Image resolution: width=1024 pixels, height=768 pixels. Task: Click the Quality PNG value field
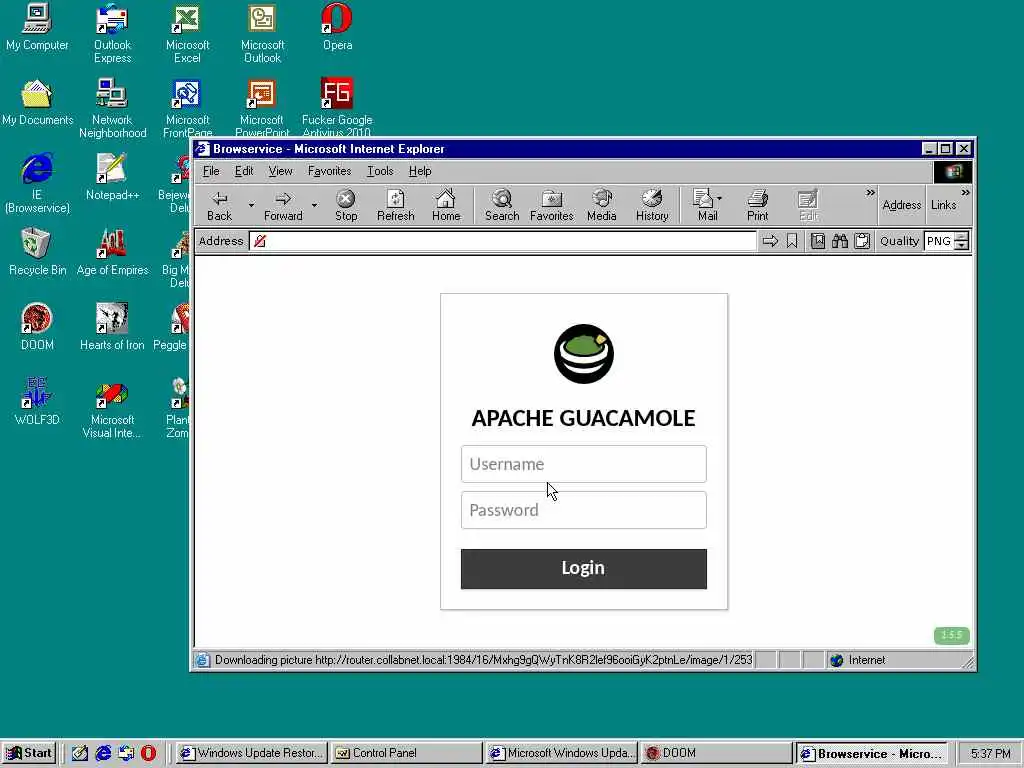click(938, 241)
